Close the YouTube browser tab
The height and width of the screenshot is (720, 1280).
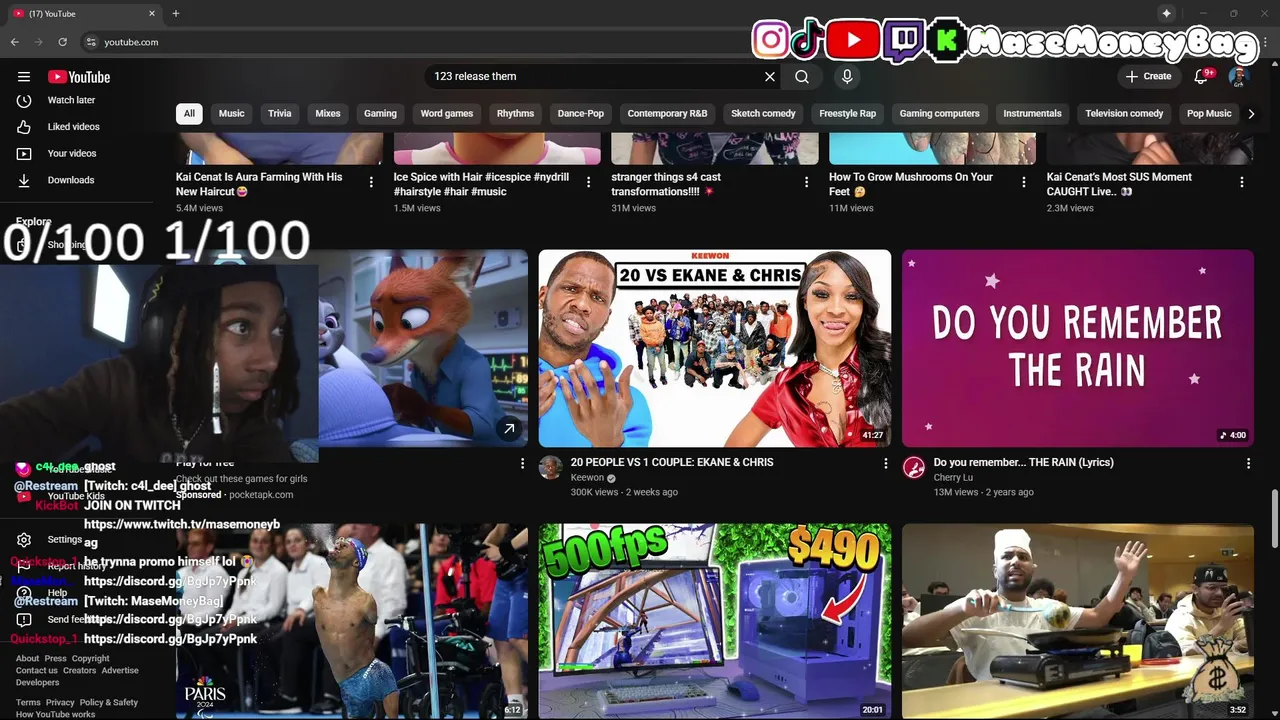pos(152,14)
